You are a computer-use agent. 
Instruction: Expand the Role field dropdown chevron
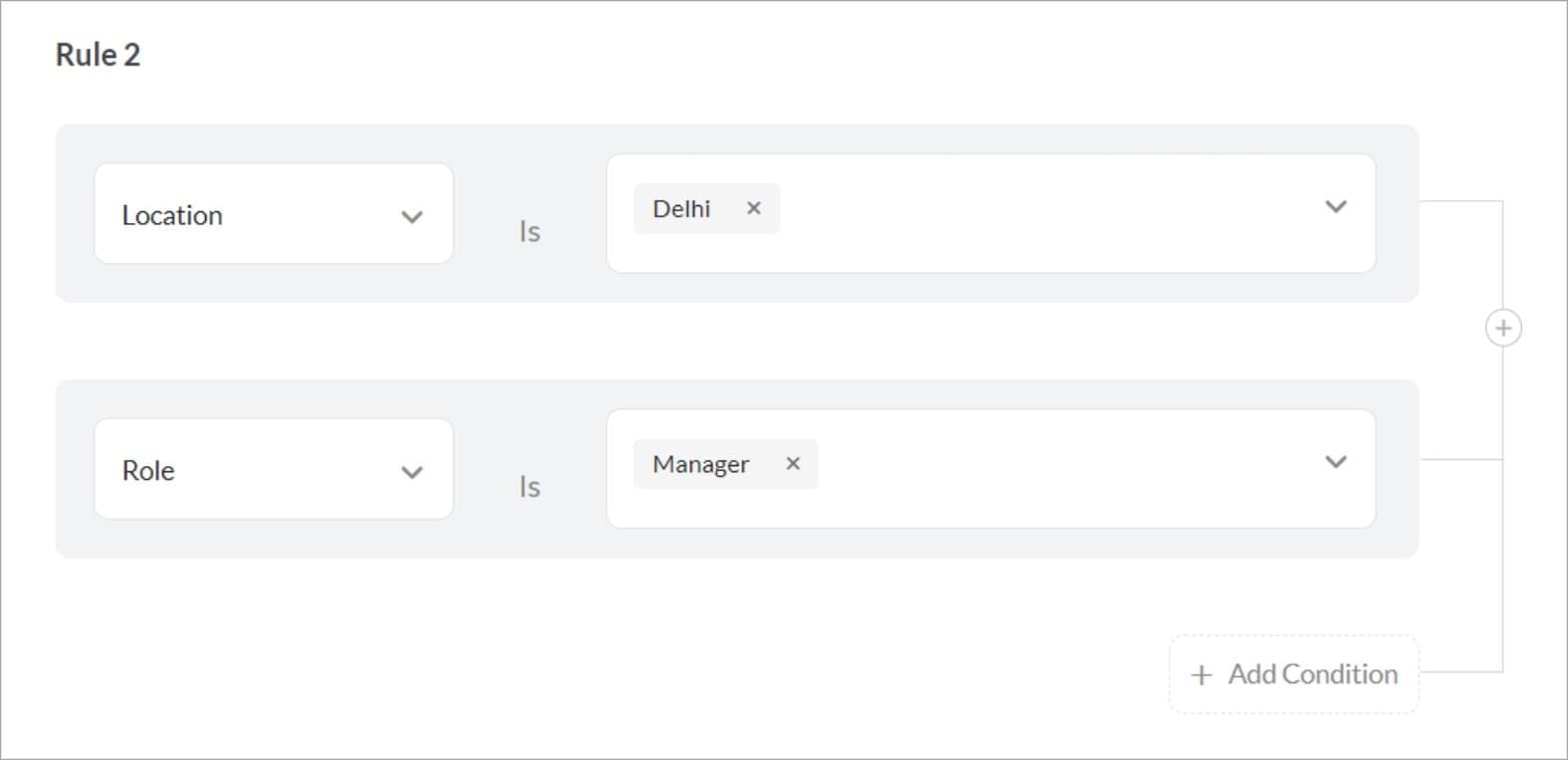(x=411, y=471)
